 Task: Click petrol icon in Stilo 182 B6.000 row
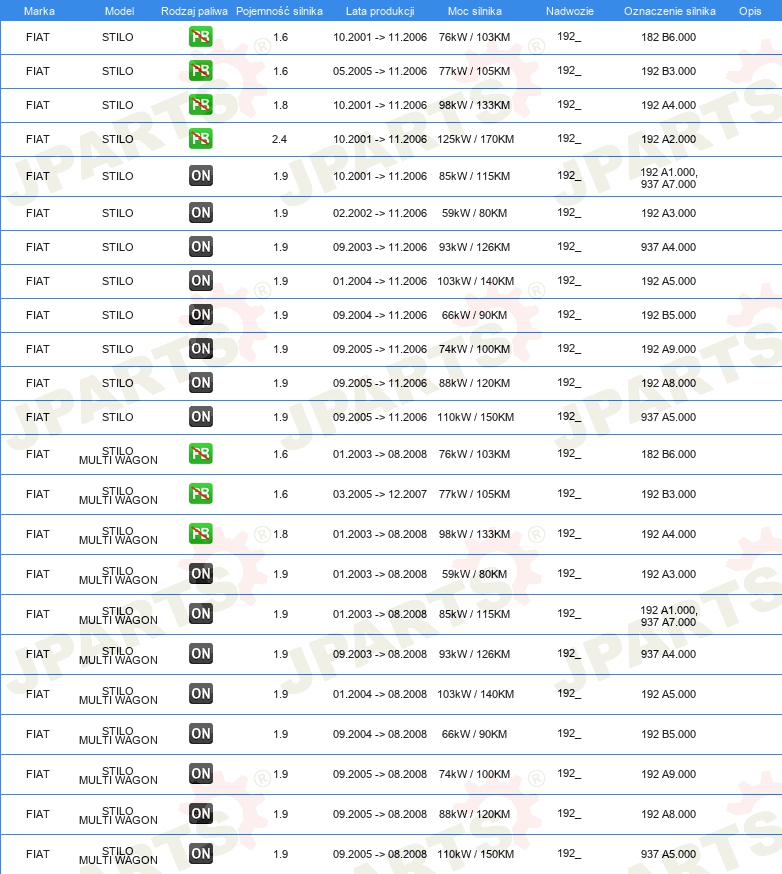(201, 37)
